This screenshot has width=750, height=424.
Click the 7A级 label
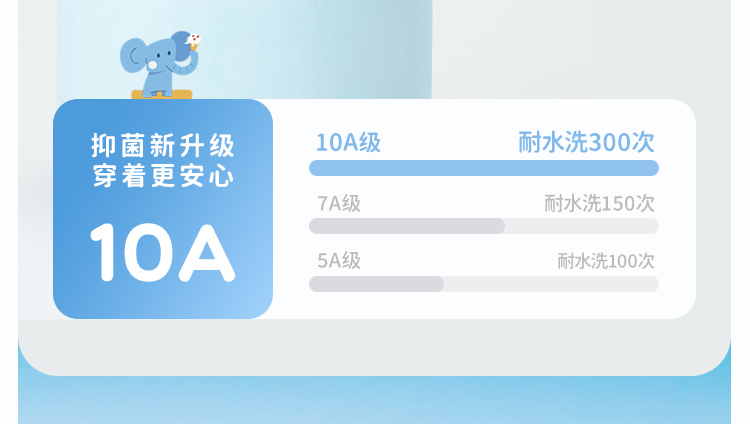(339, 204)
